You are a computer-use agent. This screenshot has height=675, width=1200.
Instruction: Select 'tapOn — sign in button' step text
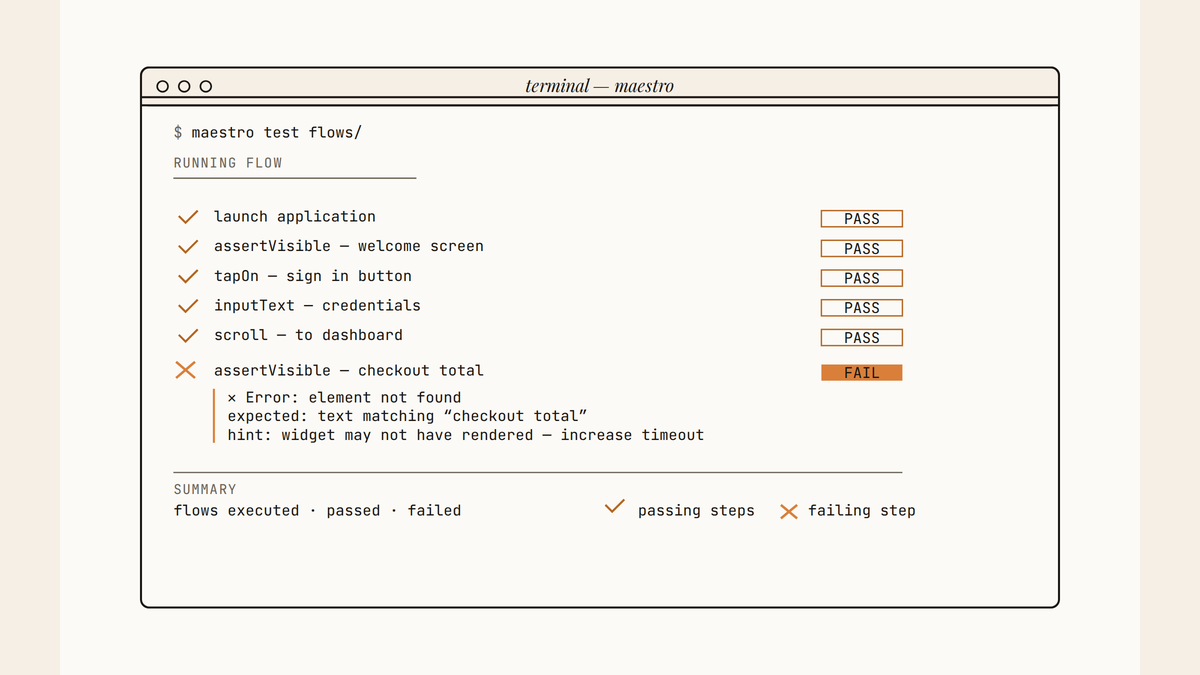[313, 276]
